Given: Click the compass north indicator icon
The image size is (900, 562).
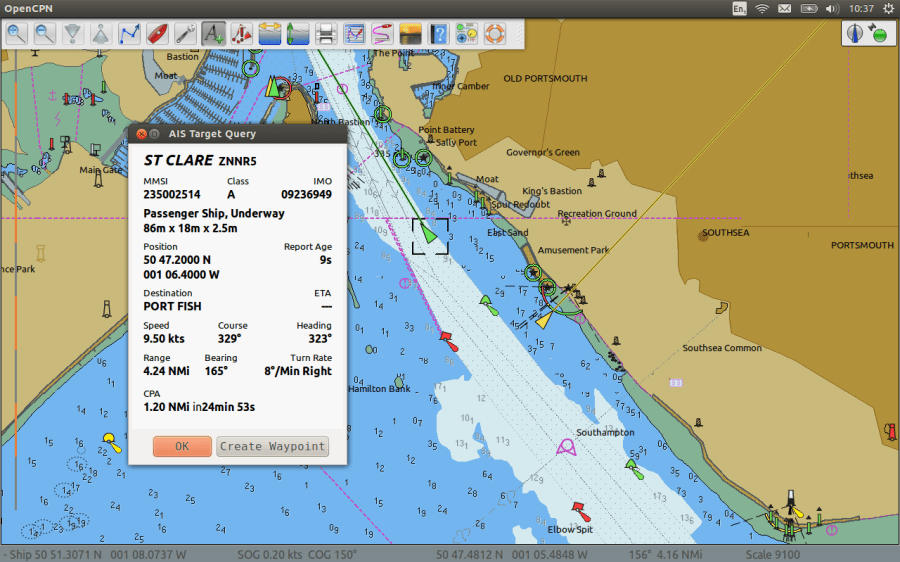Looking at the screenshot, I should [856, 33].
